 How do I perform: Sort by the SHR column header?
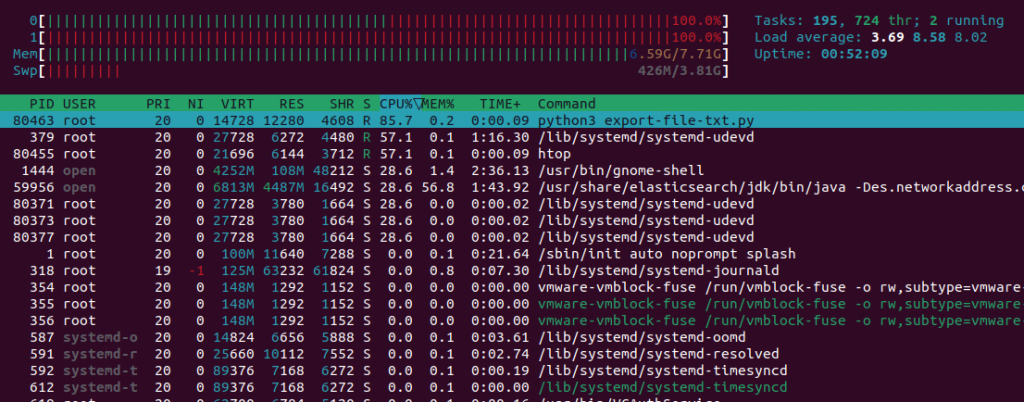click(342, 104)
